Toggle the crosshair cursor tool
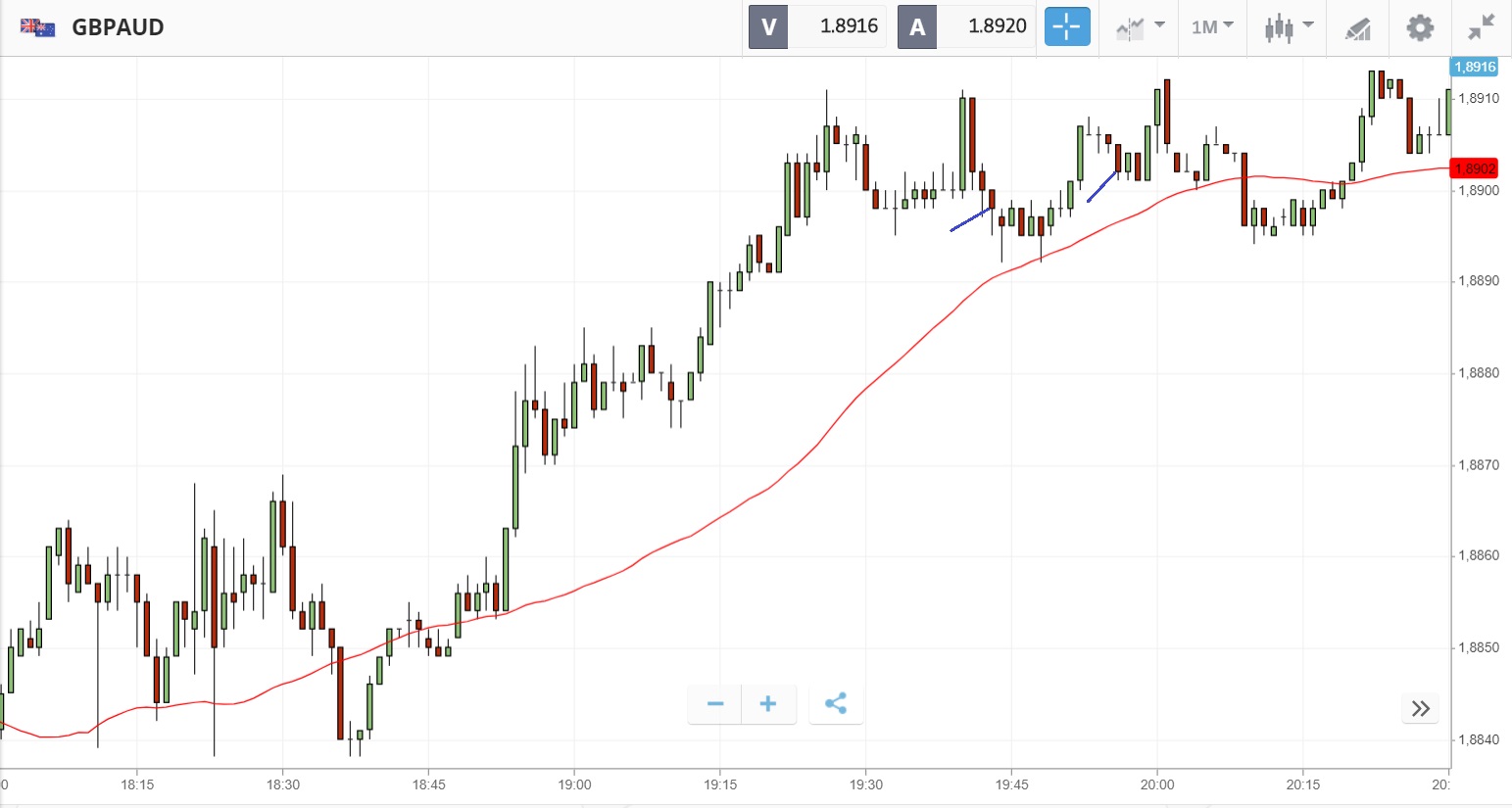The width and height of the screenshot is (1512, 808). coord(1067,26)
